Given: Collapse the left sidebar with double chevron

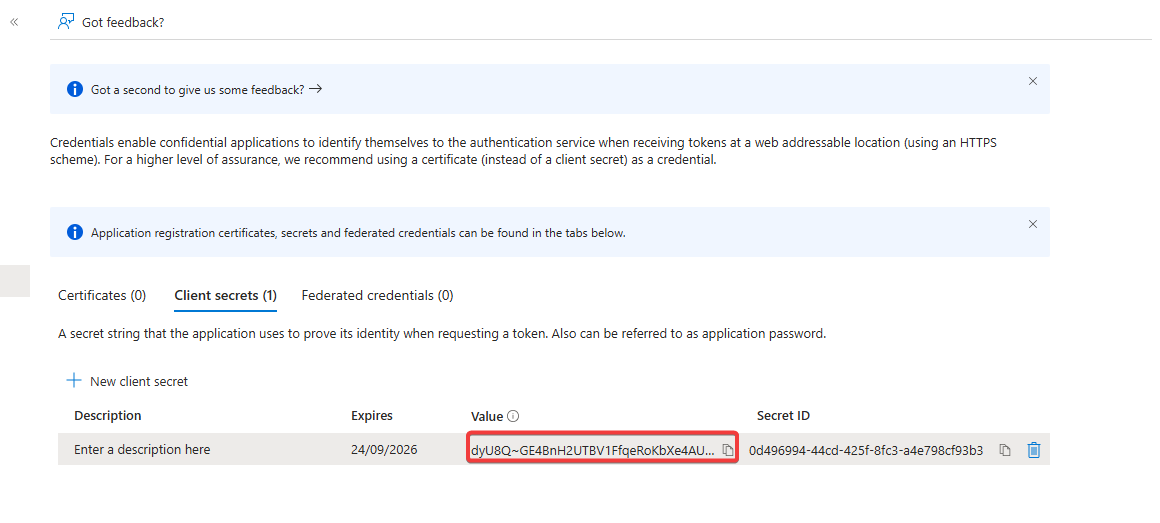Looking at the screenshot, I should point(14,21).
